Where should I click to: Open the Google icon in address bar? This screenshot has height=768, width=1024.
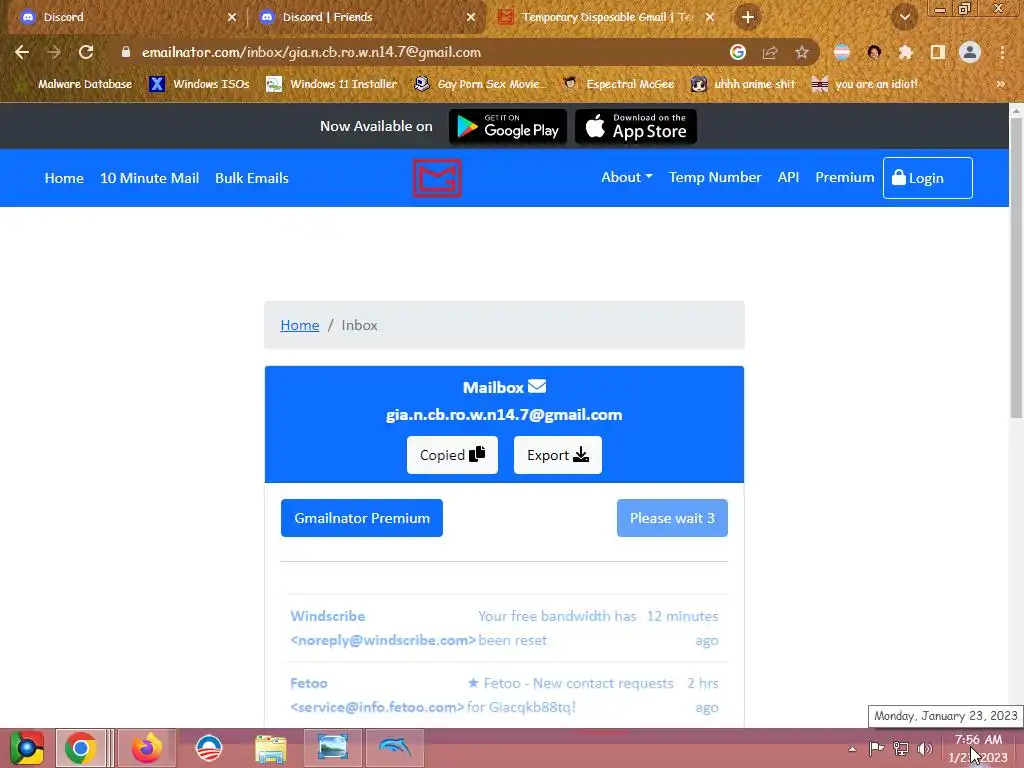pos(737,52)
